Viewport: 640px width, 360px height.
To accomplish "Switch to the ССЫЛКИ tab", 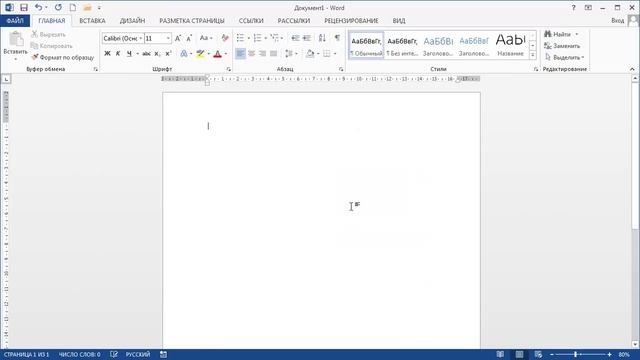I will click(251, 20).
